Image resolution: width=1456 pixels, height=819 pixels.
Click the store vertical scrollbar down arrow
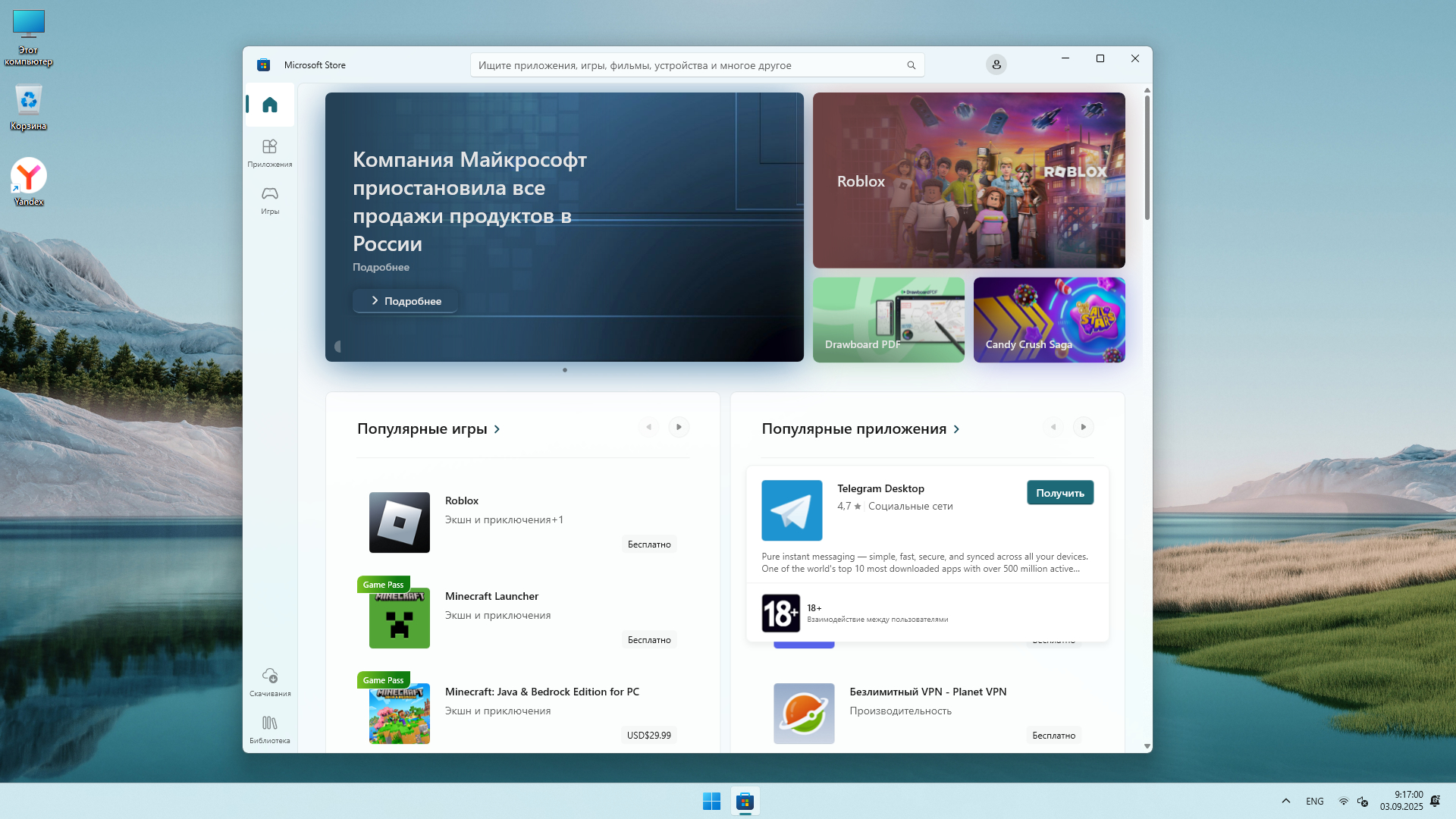coord(1147,746)
